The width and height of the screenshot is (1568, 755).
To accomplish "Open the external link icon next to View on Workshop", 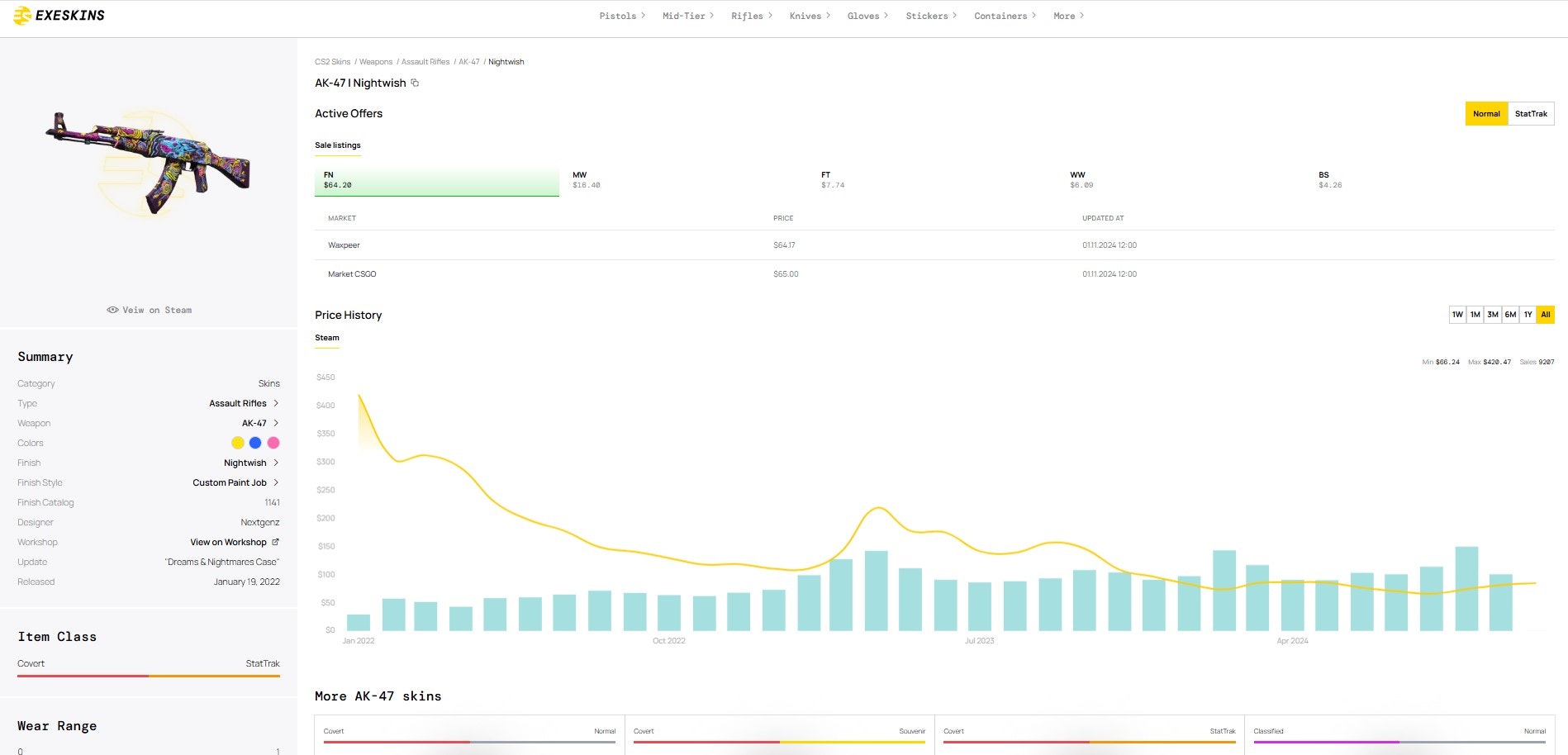I will coord(275,542).
